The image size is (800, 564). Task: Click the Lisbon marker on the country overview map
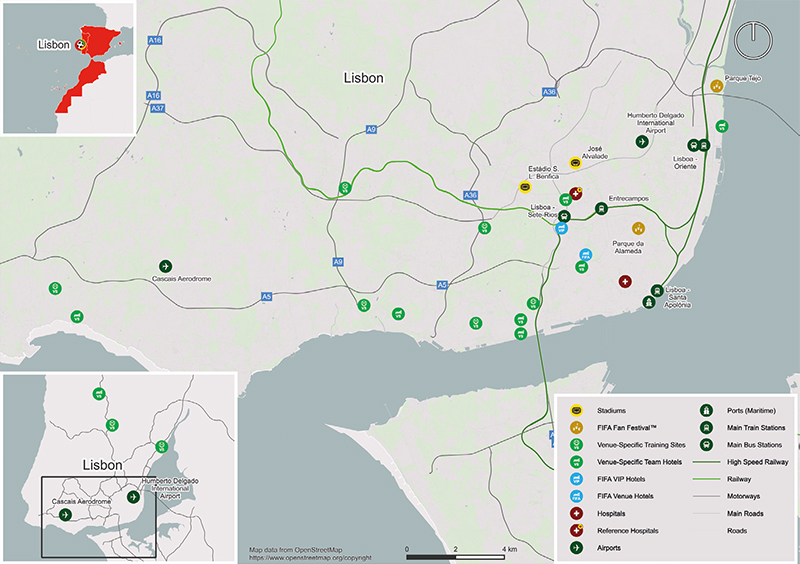(x=80, y=45)
